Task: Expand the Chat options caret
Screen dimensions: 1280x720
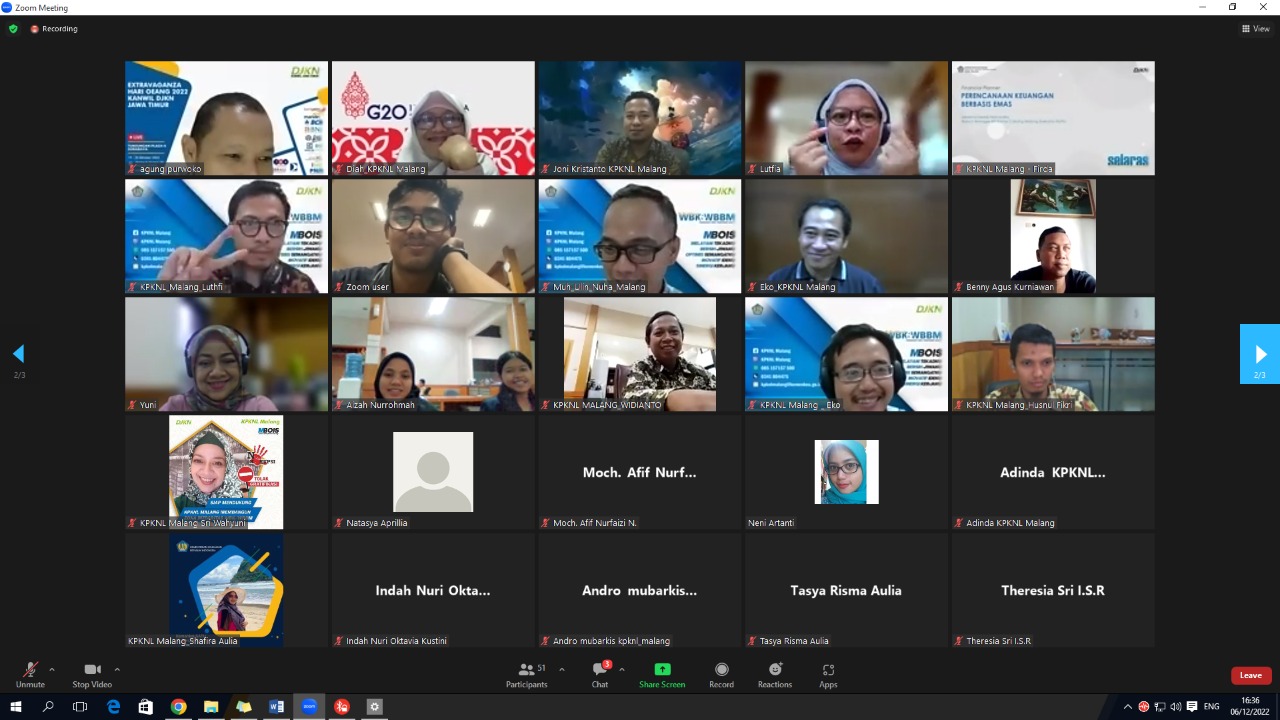Action: [622, 669]
